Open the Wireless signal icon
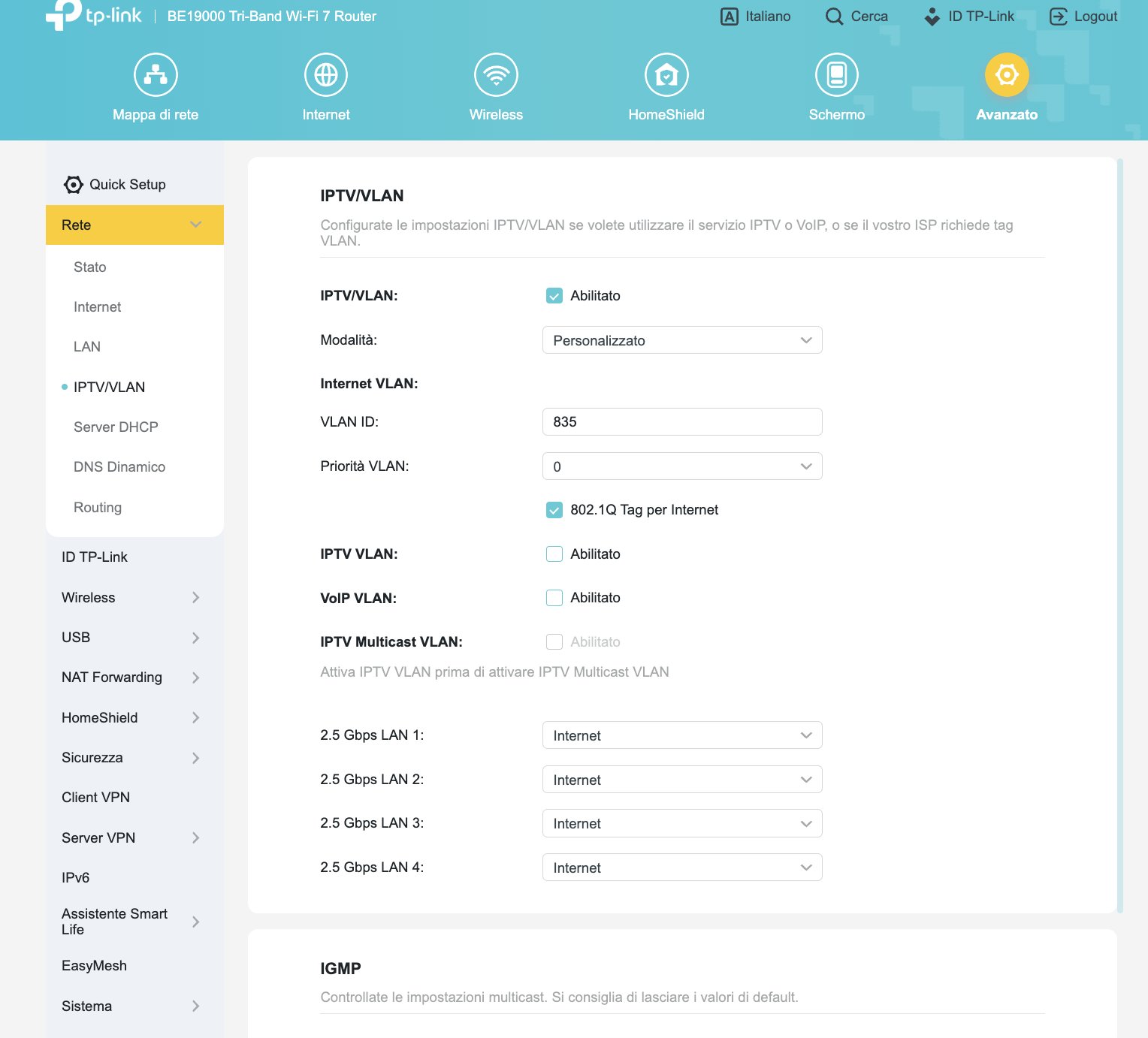 (x=496, y=75)
